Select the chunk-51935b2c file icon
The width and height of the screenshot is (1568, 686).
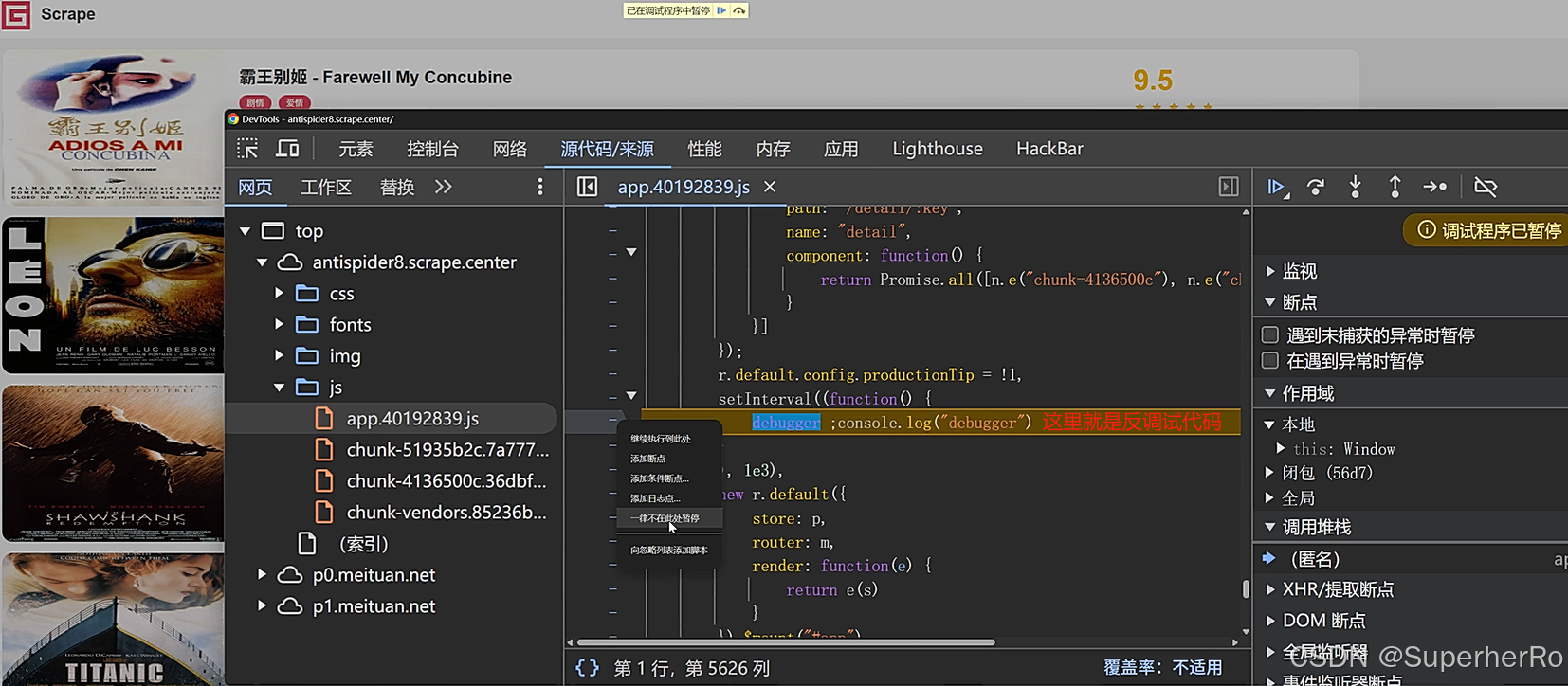324,449
